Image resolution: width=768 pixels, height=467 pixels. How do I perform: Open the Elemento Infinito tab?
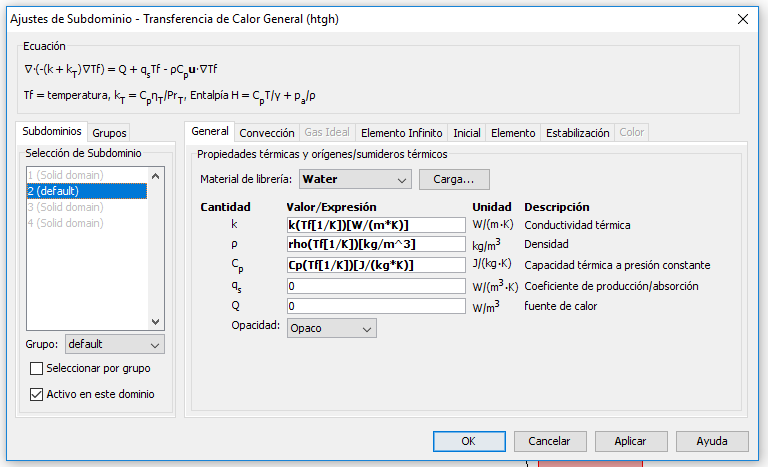401,133
